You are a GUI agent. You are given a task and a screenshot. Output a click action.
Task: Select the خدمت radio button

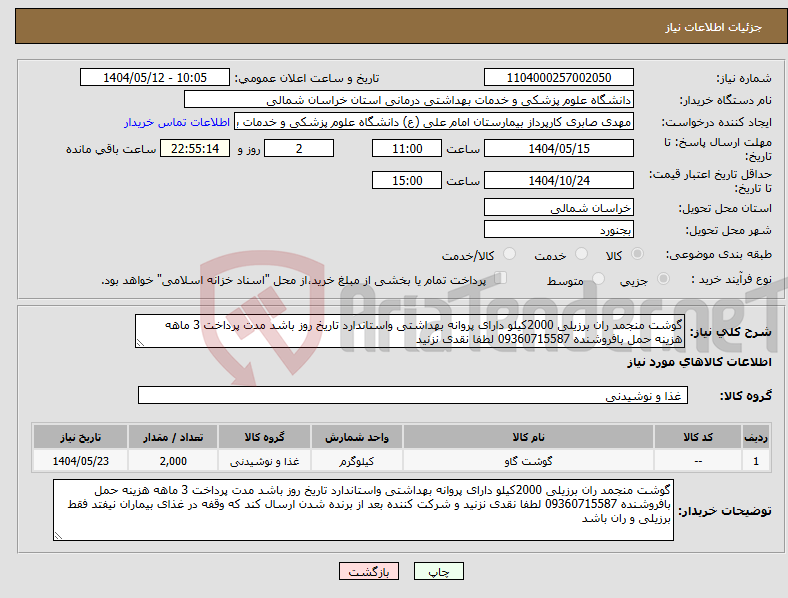(581, 254)
